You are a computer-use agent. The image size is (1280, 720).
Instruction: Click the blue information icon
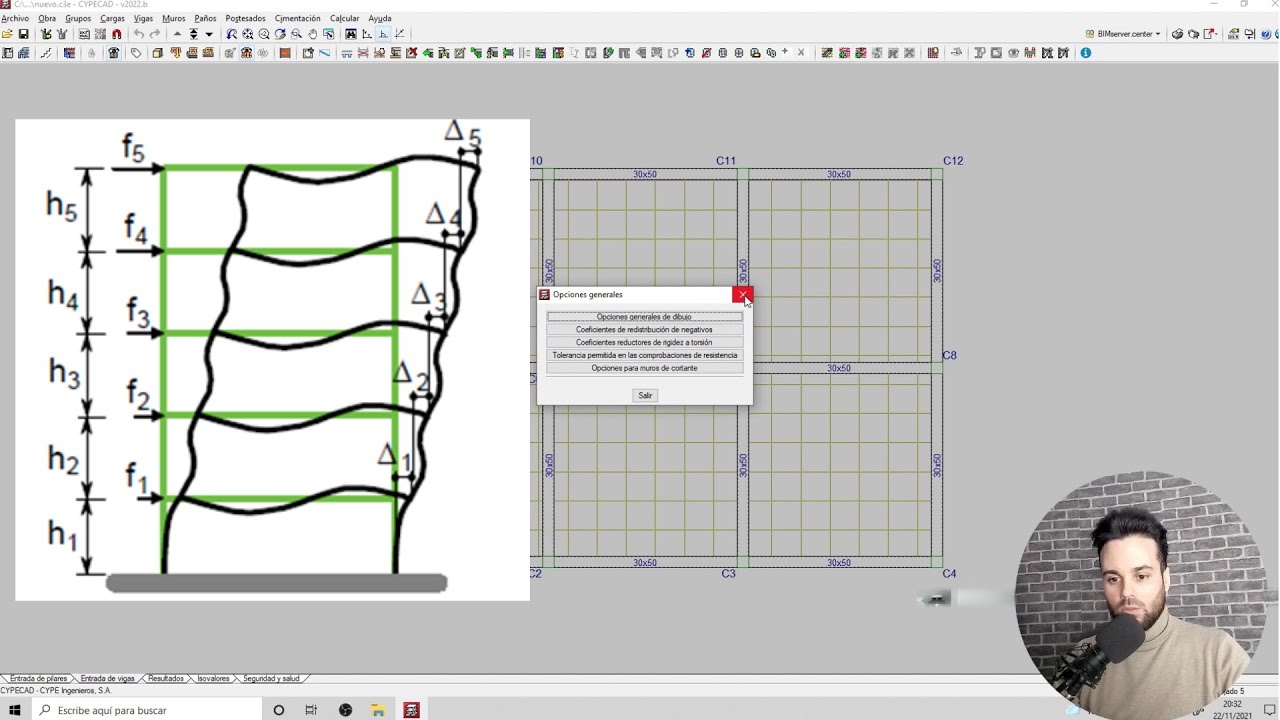pos(1086,53)
